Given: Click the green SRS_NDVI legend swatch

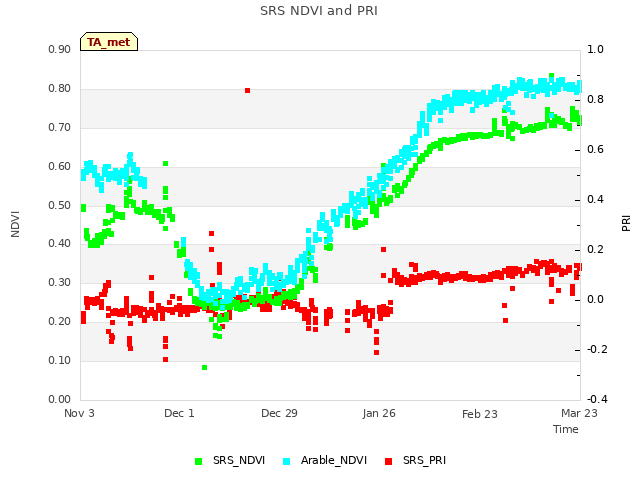Looking at the screenshot, I should pos(199,462).
